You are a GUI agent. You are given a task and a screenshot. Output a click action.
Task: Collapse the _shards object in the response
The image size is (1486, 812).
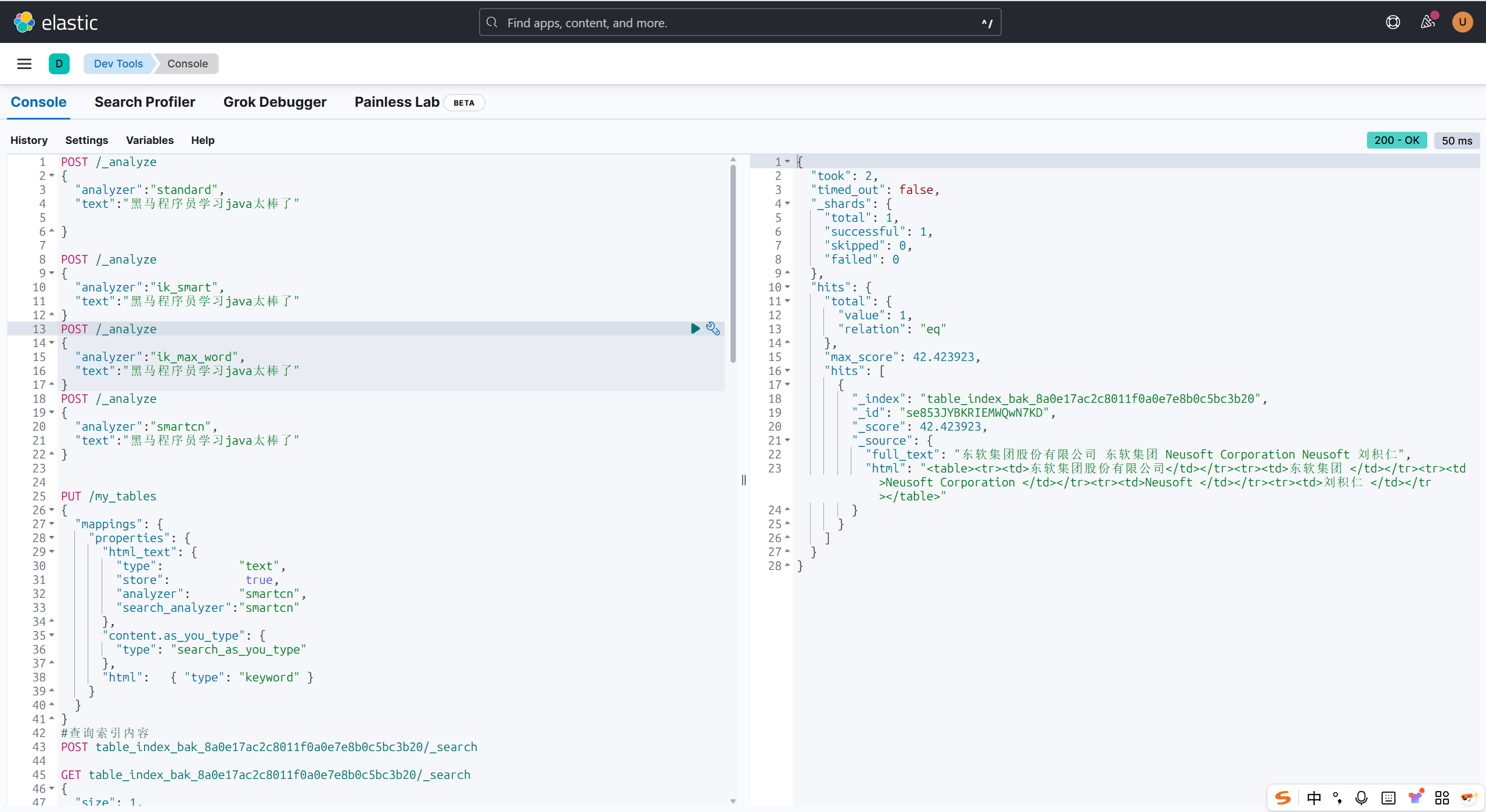coord(787,204)
